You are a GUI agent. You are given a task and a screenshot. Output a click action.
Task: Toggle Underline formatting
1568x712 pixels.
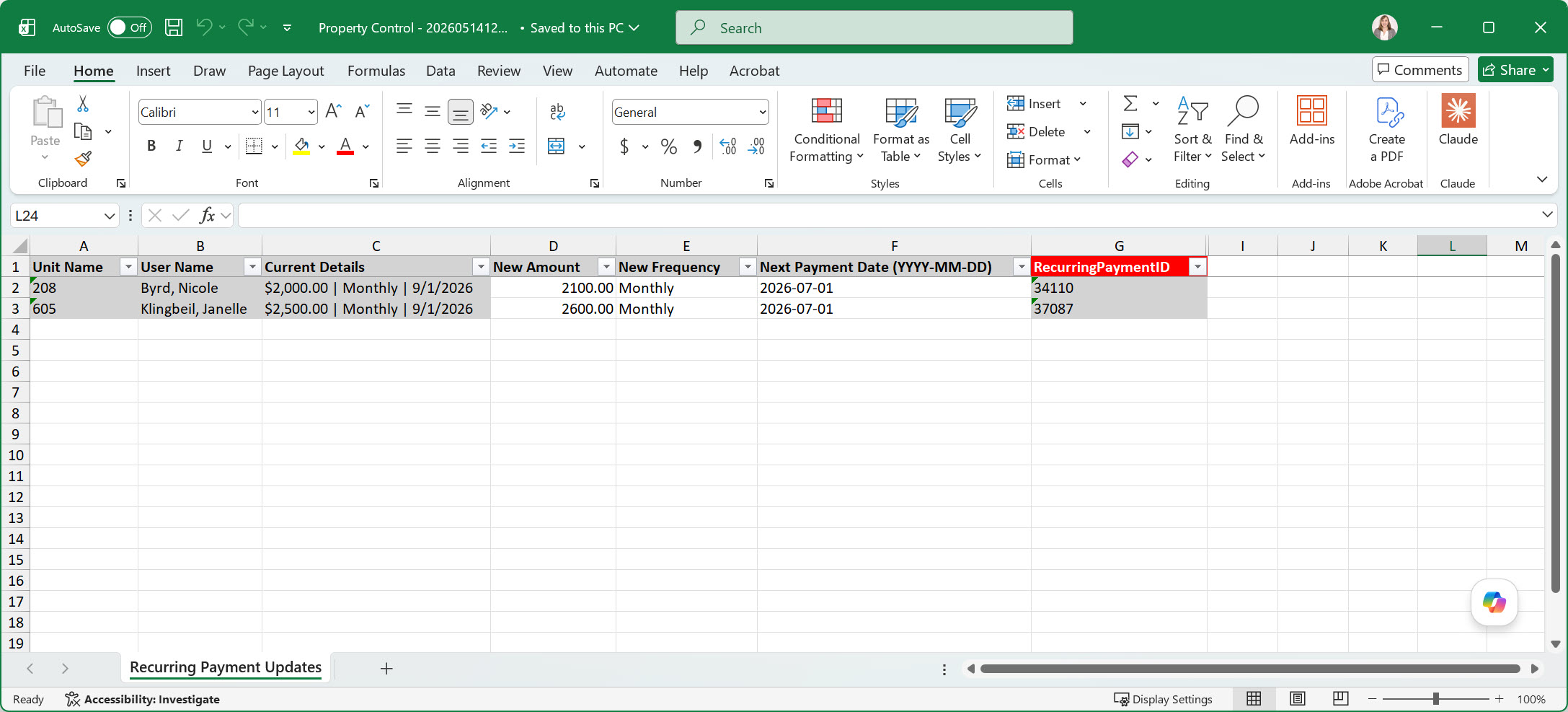click(207, 146)
